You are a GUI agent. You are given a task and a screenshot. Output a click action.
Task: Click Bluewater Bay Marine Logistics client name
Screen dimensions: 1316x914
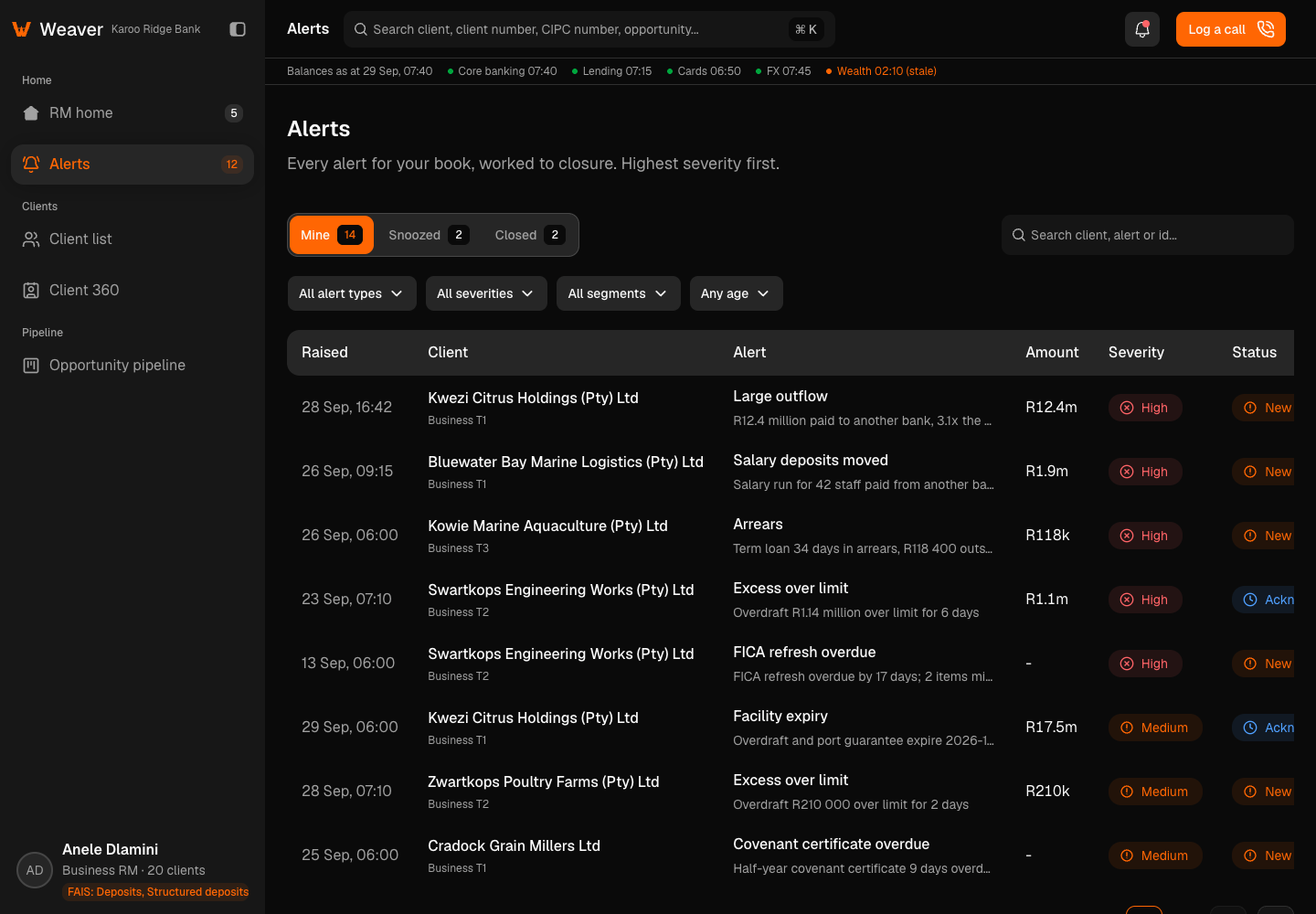click(566, 462)
